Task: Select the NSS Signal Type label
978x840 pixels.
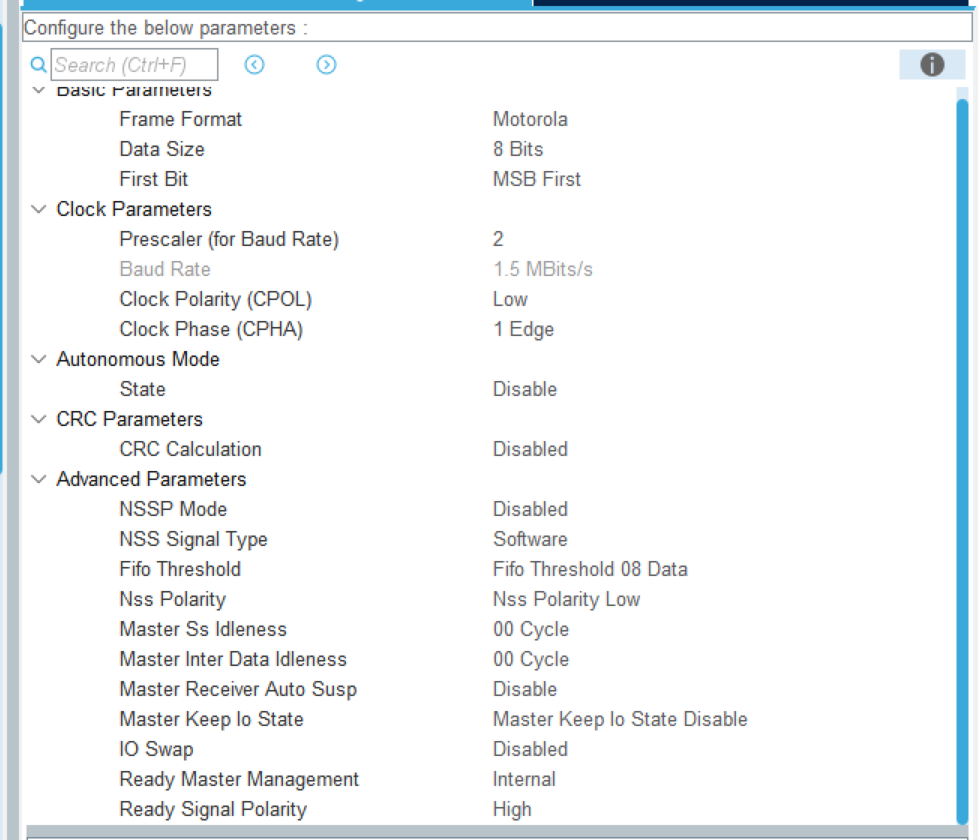Action: click(x=193, y=539)
